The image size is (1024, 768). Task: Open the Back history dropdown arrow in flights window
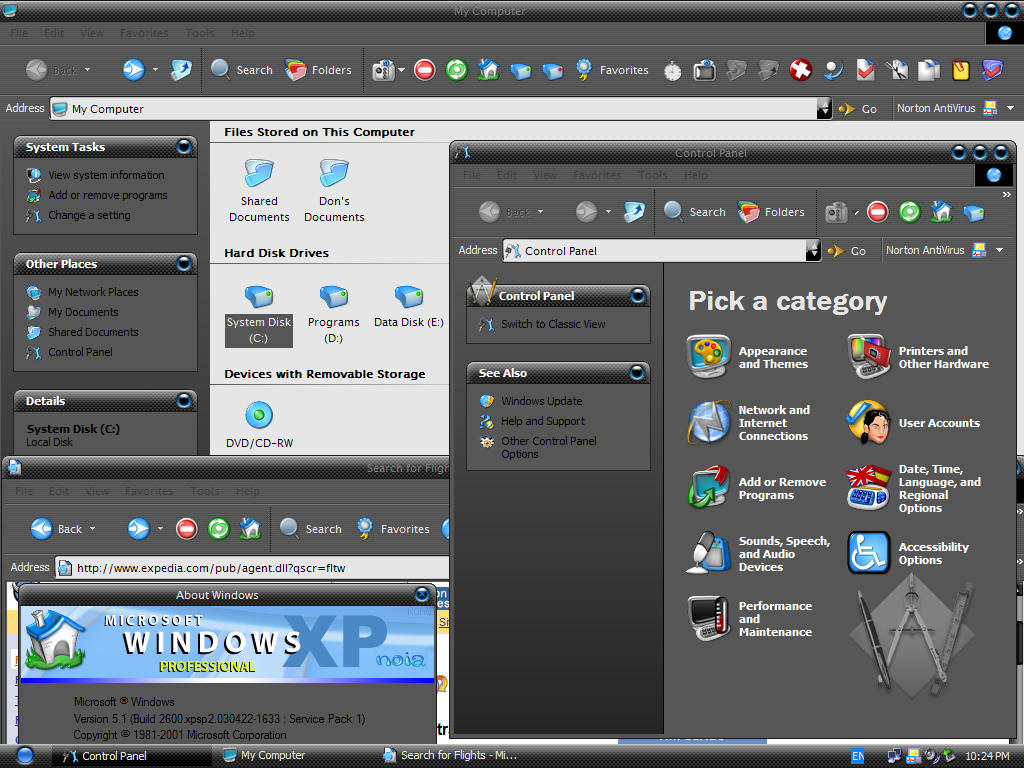tap(92, 528)
